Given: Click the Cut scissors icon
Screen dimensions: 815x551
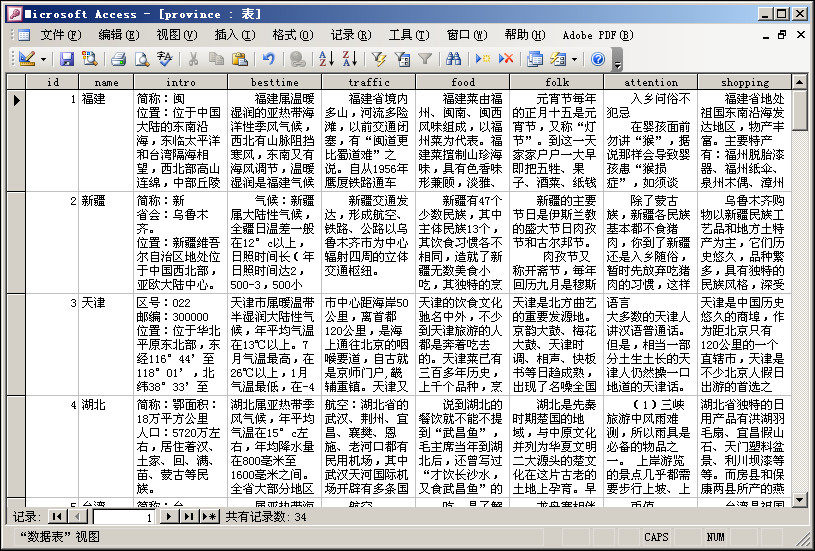Looking at the screenshot, I should [193, 59].
